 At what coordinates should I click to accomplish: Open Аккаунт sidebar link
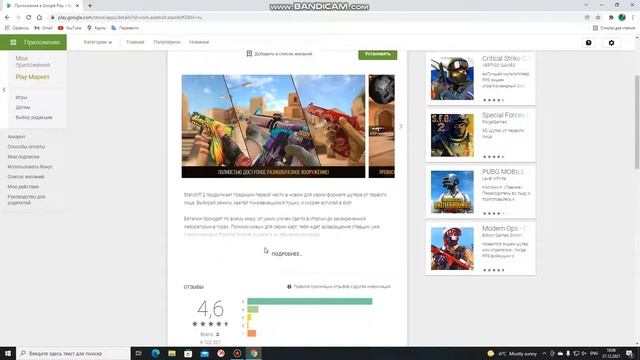(16, 137)
